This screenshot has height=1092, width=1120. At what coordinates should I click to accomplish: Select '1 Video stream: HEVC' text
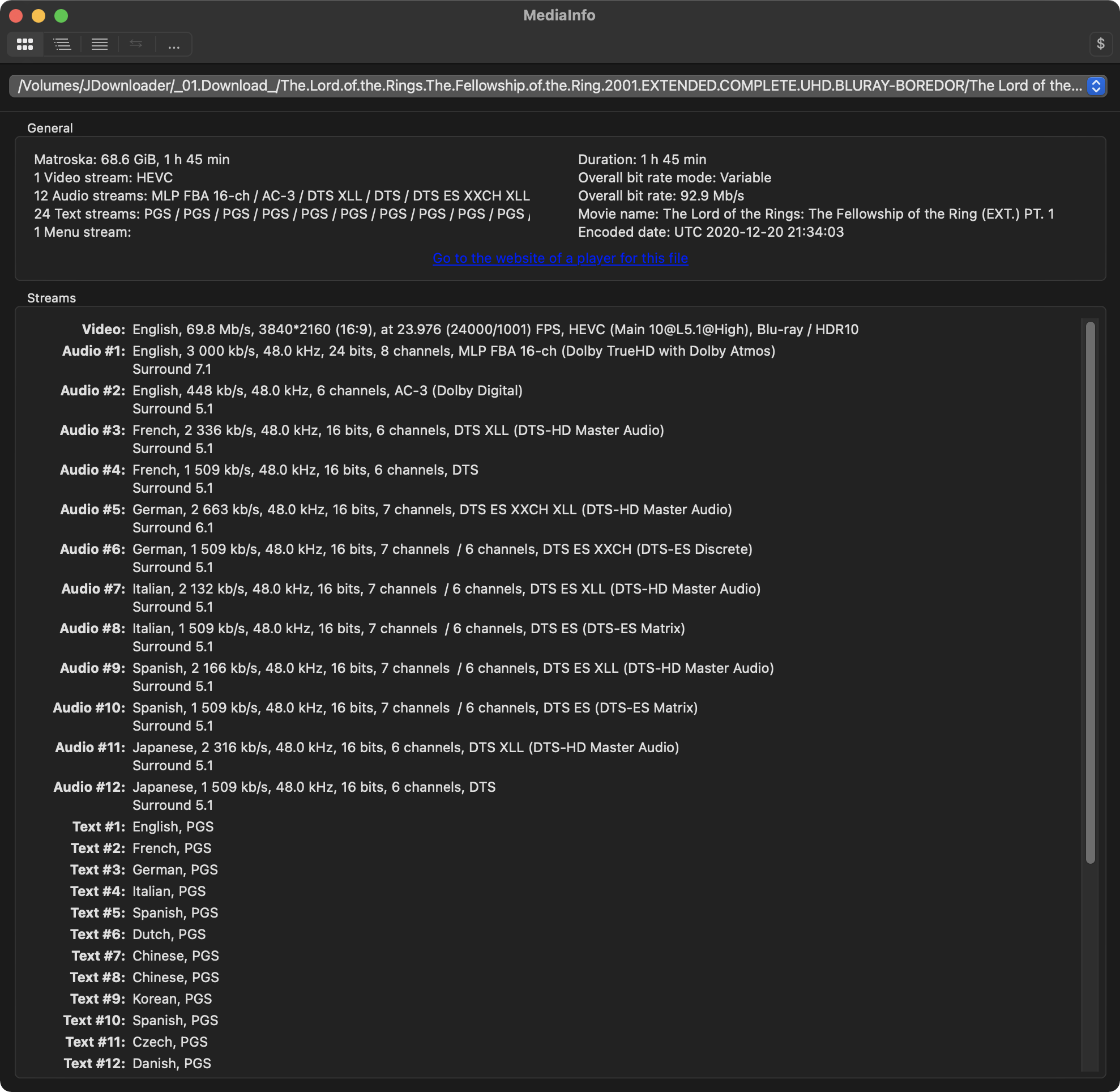point(103,178)
